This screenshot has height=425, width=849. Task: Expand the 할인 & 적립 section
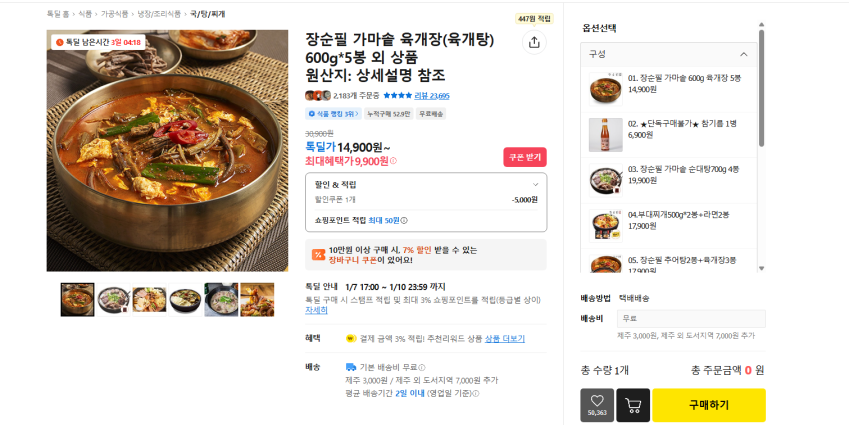535,184
